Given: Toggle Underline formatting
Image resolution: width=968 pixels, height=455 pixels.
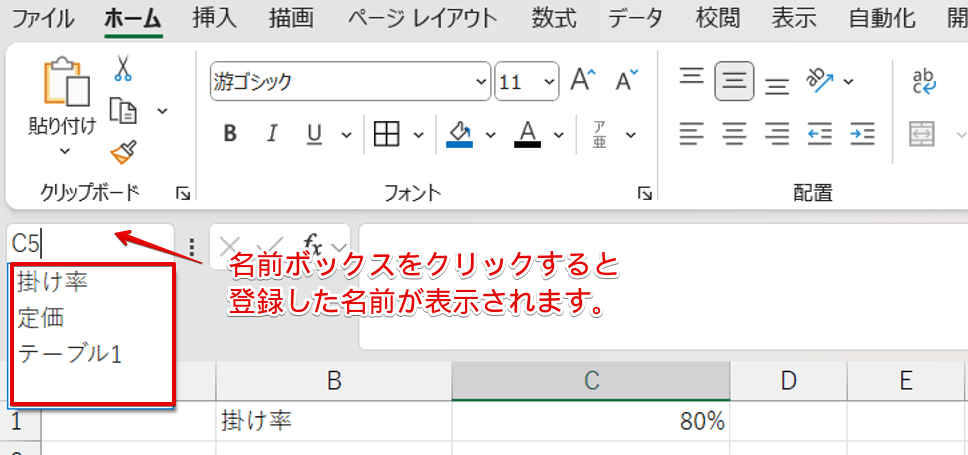Looking at the screenshot, I should click(315, 133).
